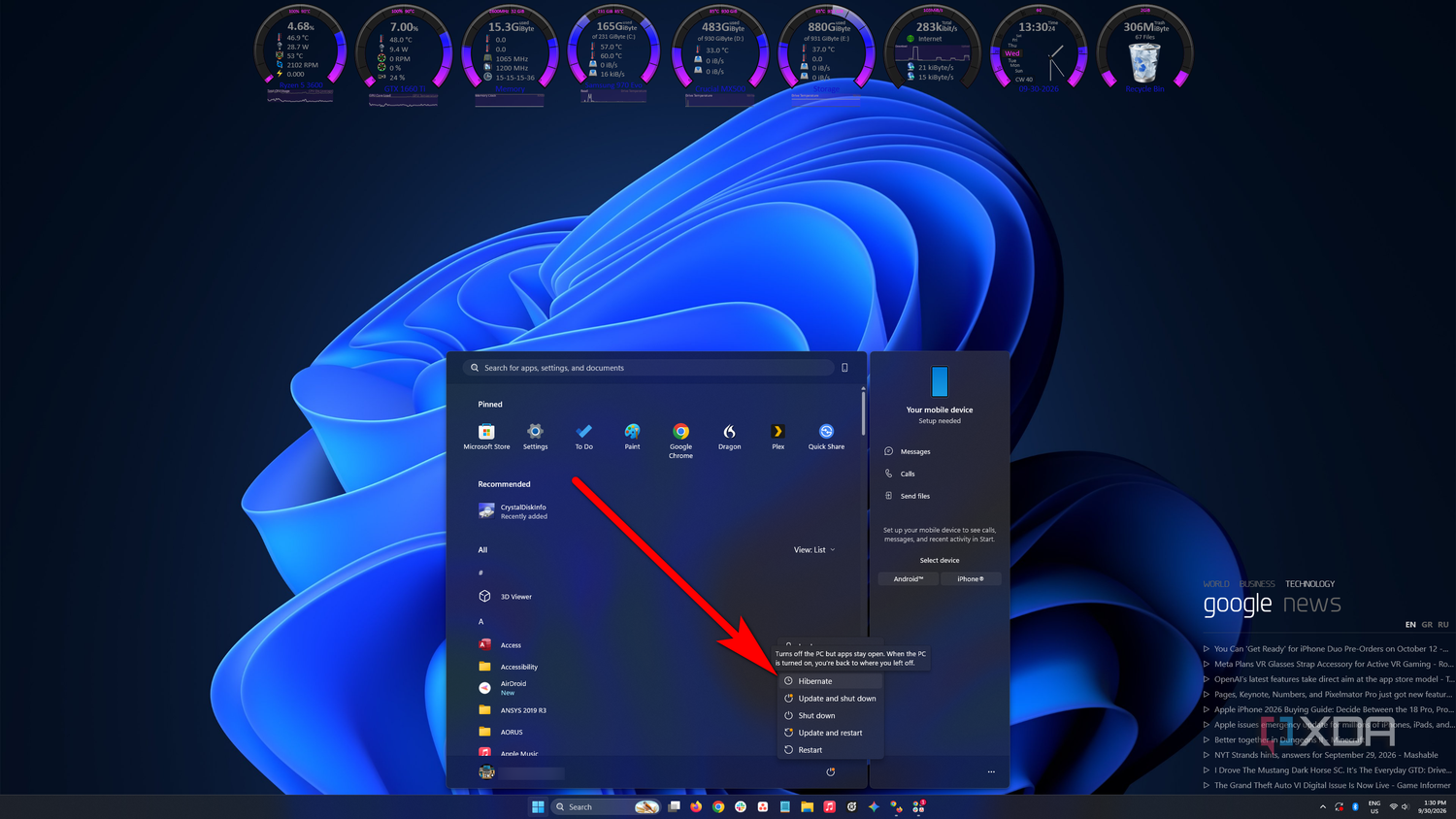The image size is (1456, 819).
Task: Select Hibernate from the power menu
Action: (x=831, y=681)
